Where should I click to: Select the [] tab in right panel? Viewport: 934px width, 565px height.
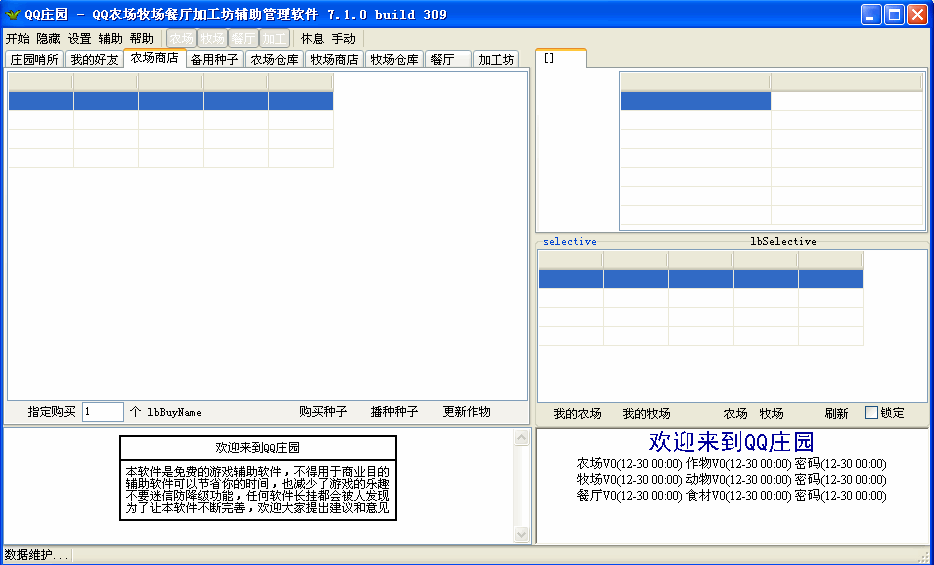pyautogui.click(x=561, y=58)
